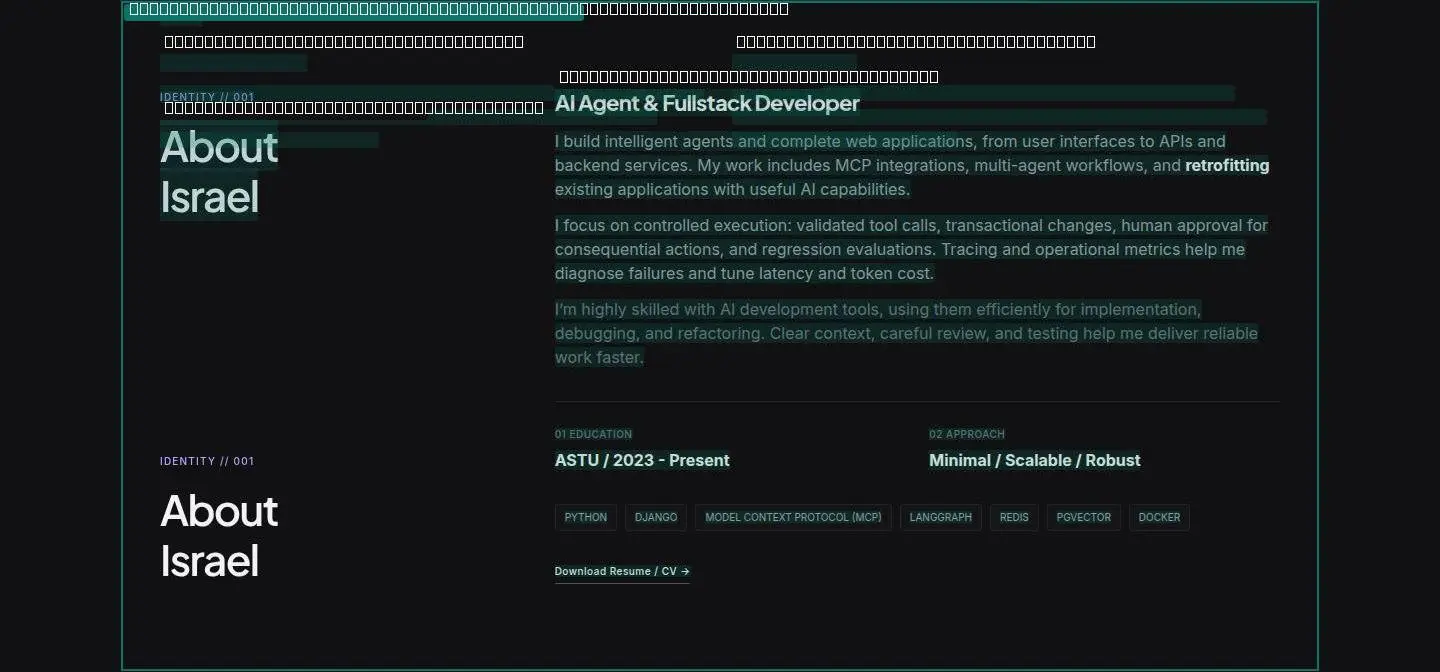Screen dimensions: 1440x672
Task: Select the PGVECTOR skill tag
Action: click(1084, 517)
